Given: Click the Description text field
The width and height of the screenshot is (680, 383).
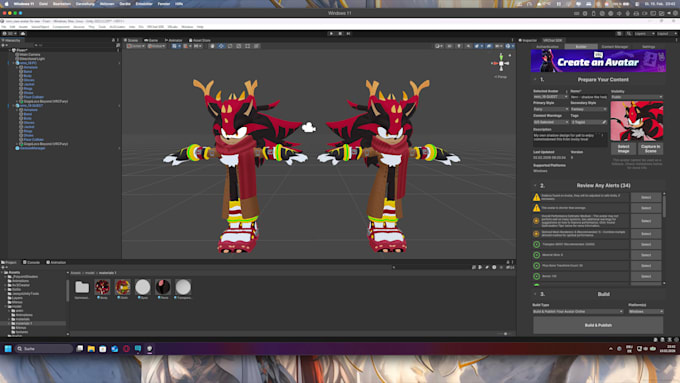Looking at the screenshot, I should coord(569,139).
